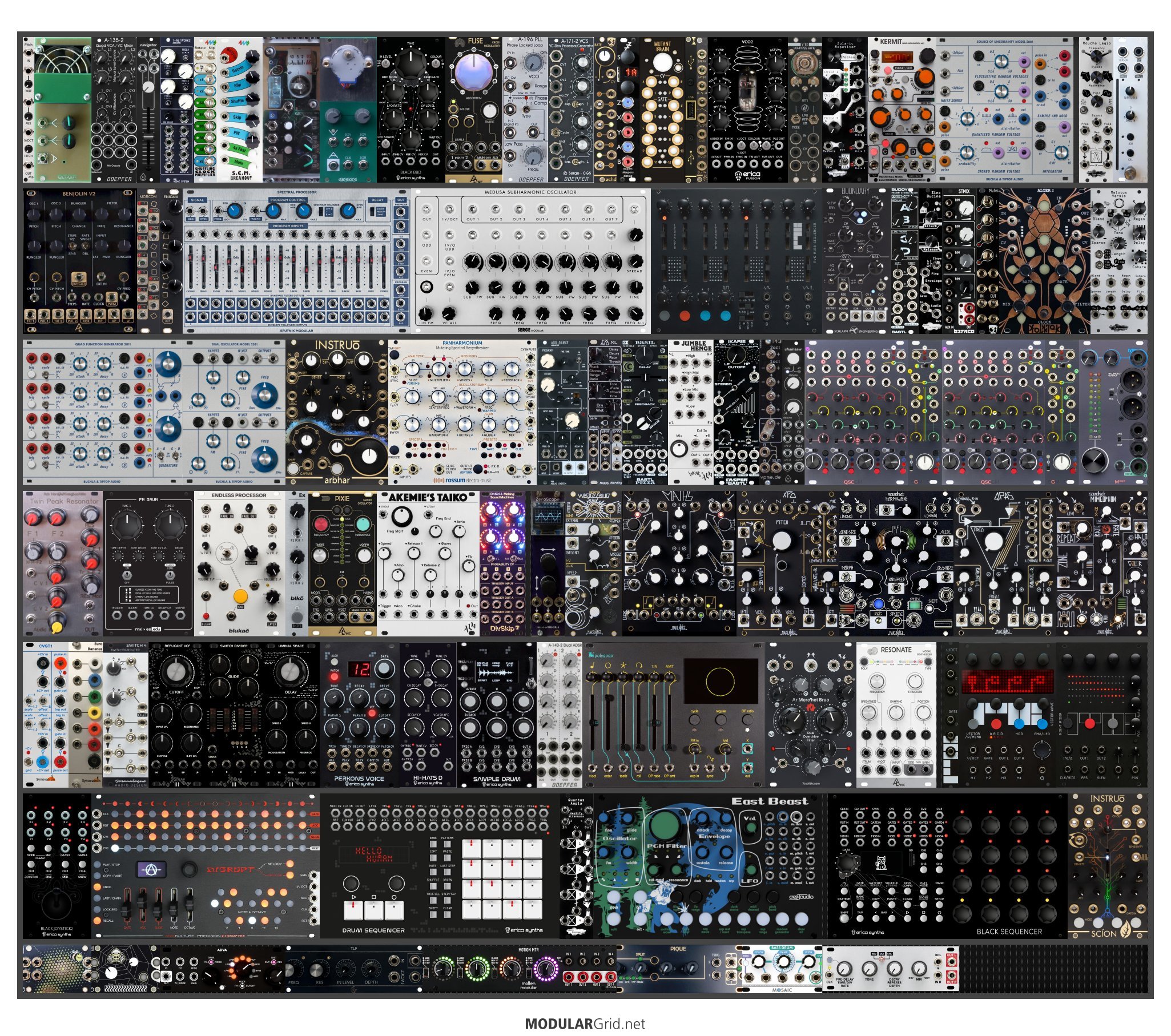
Task: Select the Instruo Scion module
Action: point(1108,866)
